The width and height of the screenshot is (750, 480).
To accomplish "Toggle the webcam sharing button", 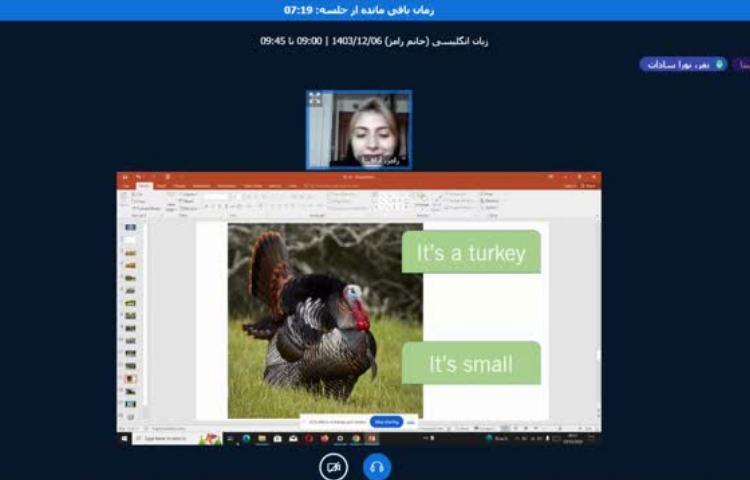I will [x=333, y=467].
